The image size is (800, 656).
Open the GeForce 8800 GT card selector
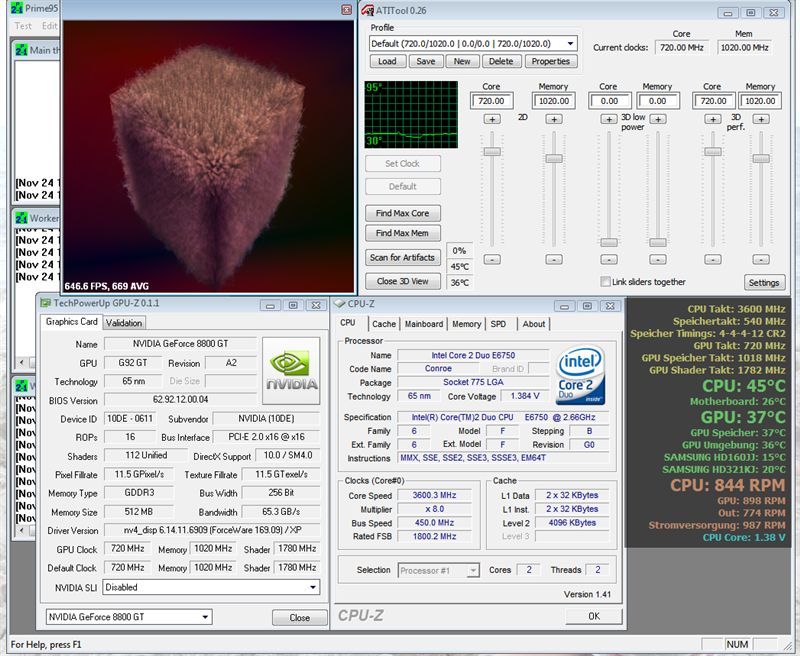[129, 617]
